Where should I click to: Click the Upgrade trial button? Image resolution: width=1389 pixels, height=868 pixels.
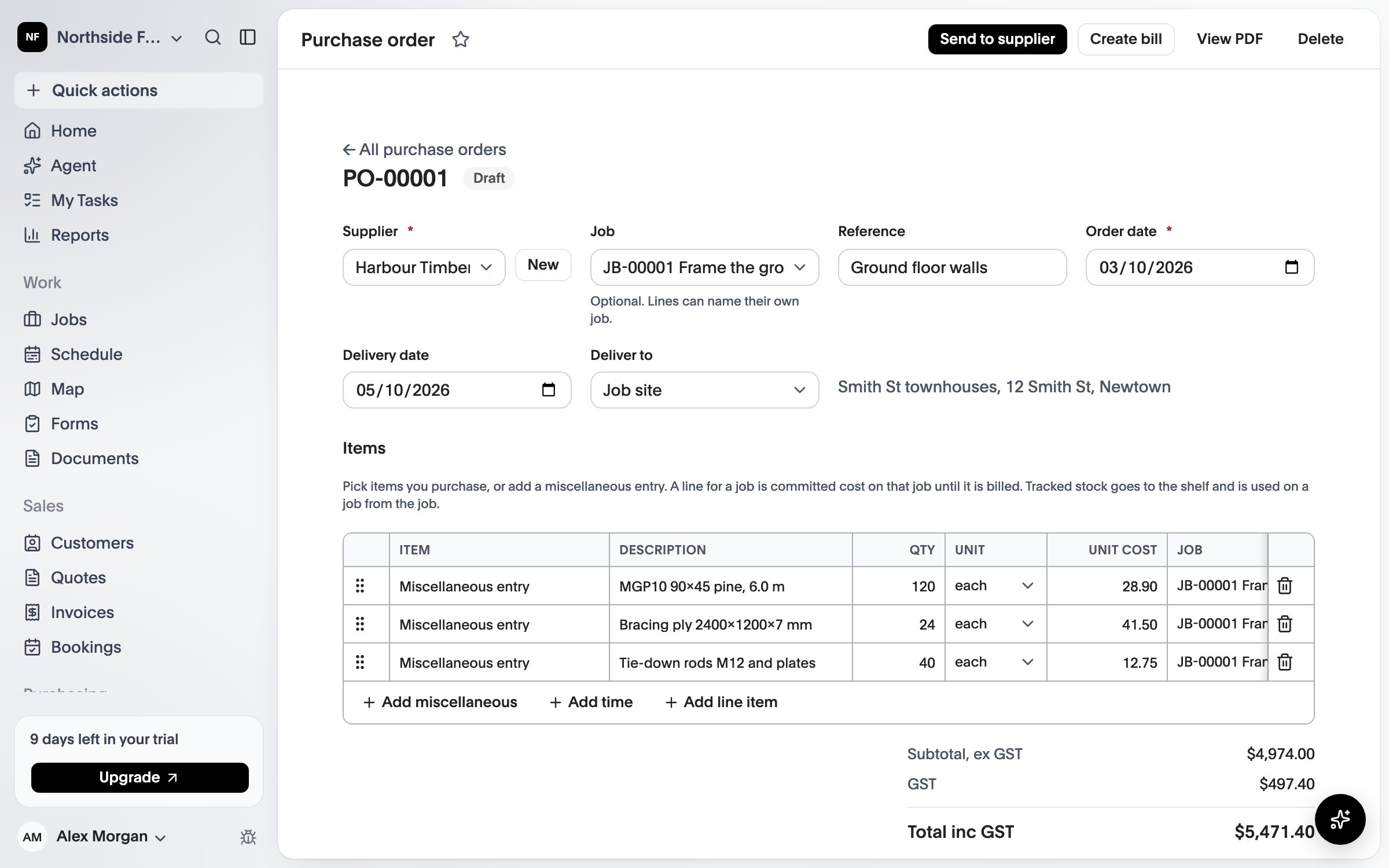[x=139, y=777]
